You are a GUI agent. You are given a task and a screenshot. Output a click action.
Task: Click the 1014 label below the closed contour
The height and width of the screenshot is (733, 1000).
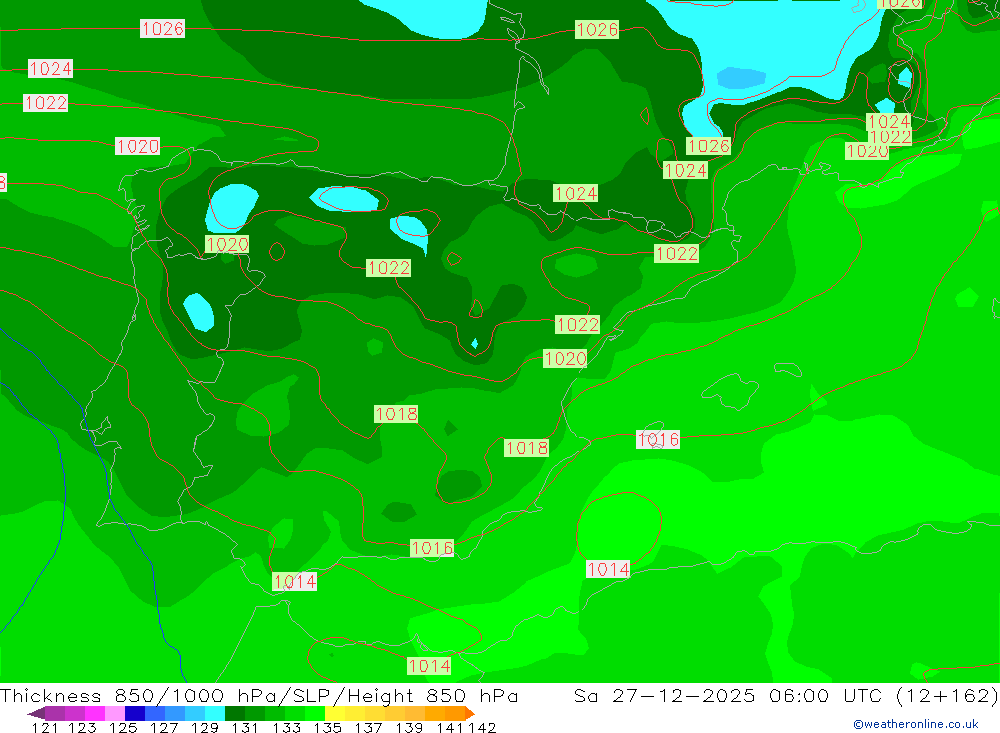point(608,569)
